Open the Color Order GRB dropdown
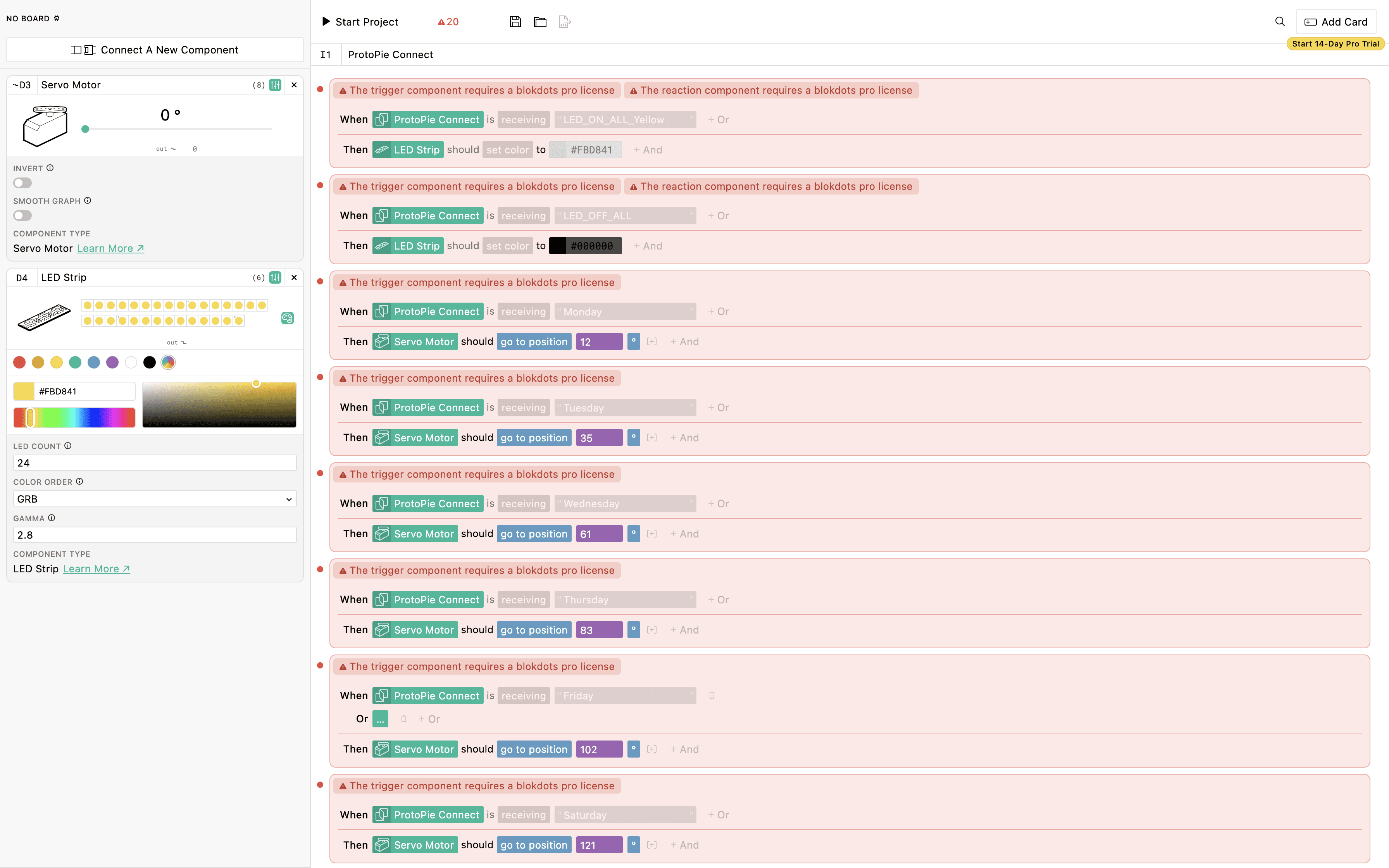 click(154, 499)
